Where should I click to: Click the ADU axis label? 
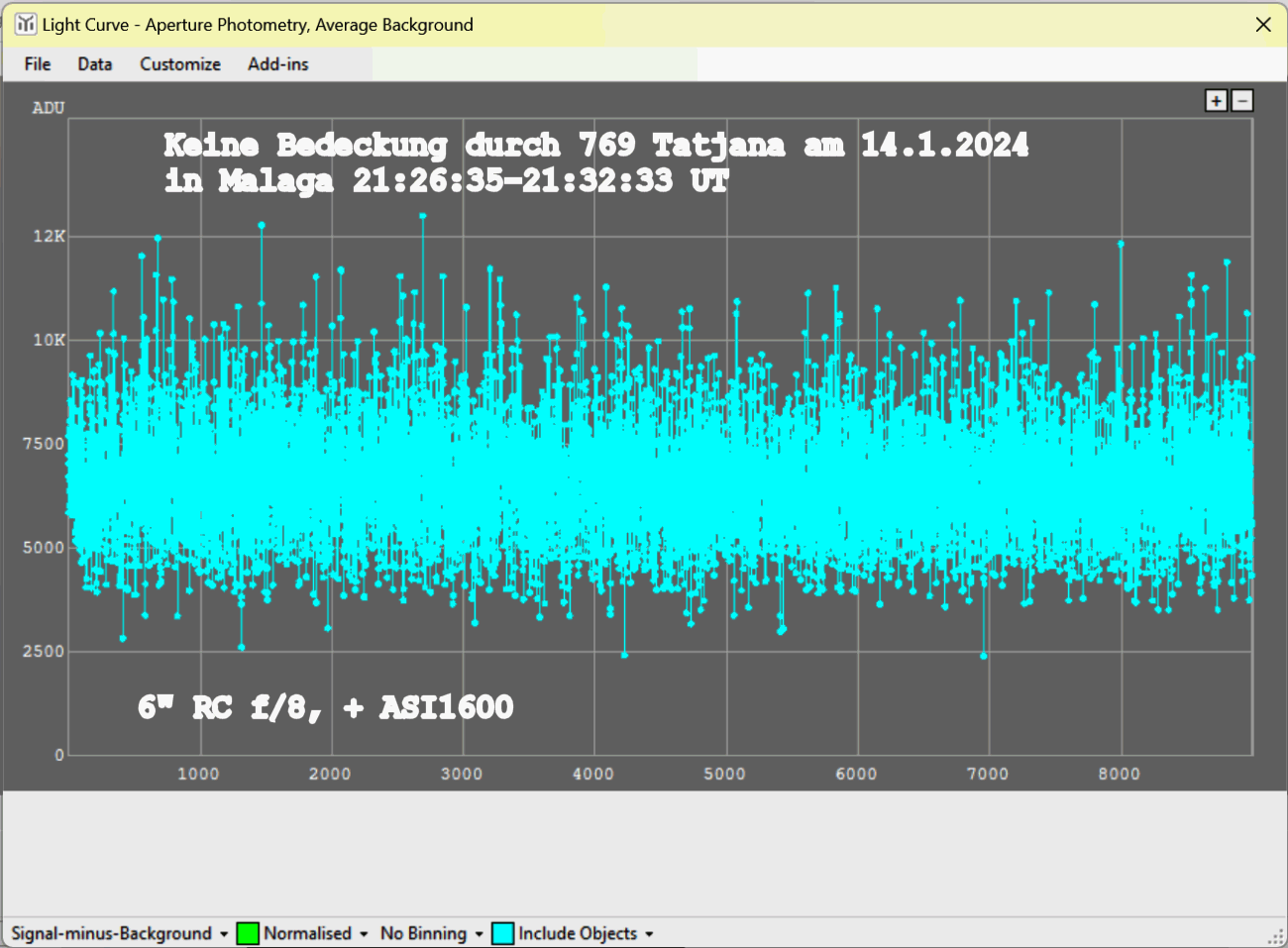(49, 108)
